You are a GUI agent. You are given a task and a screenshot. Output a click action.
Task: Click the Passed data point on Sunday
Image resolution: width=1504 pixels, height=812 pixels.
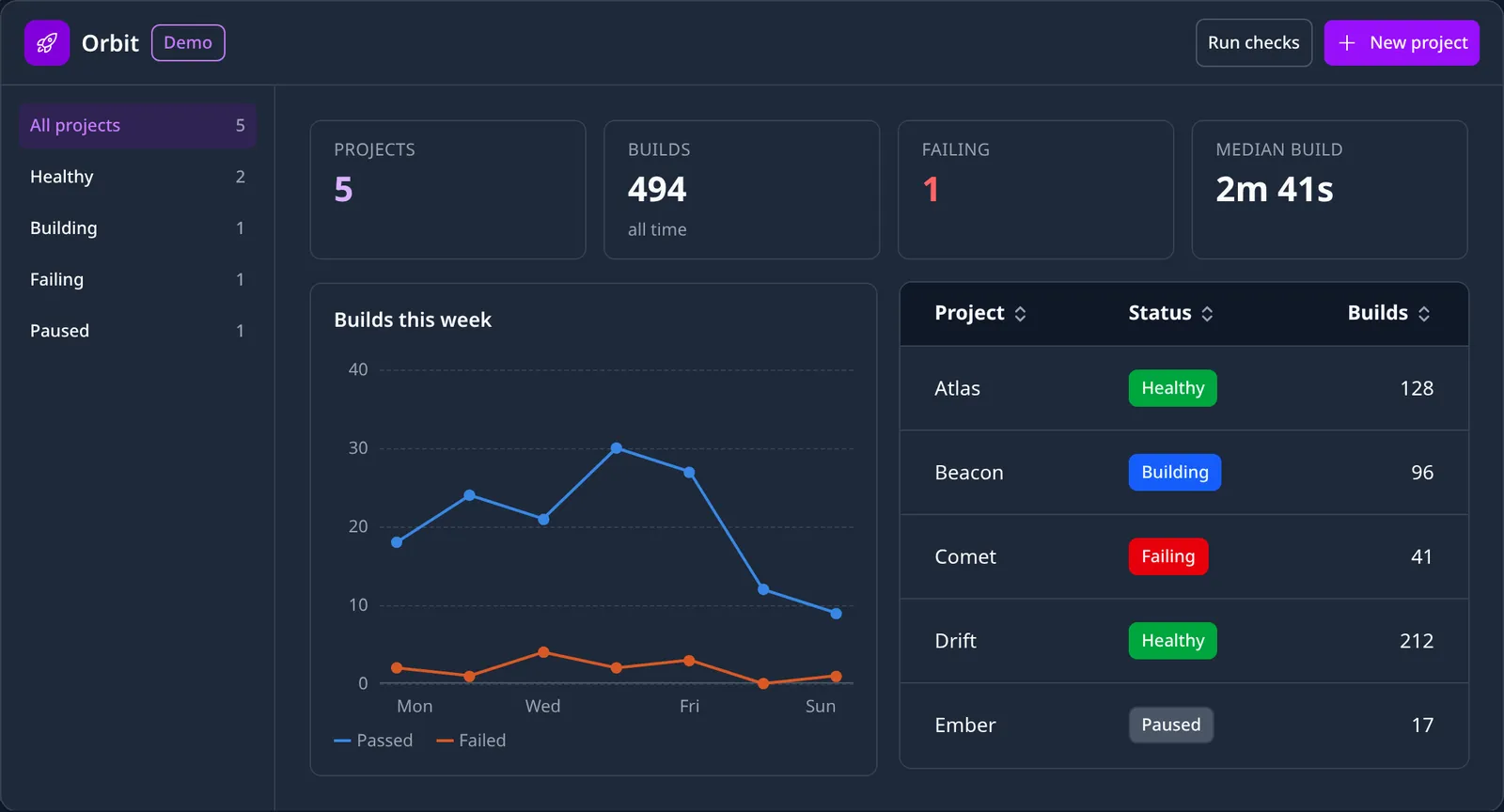(836, 614)
